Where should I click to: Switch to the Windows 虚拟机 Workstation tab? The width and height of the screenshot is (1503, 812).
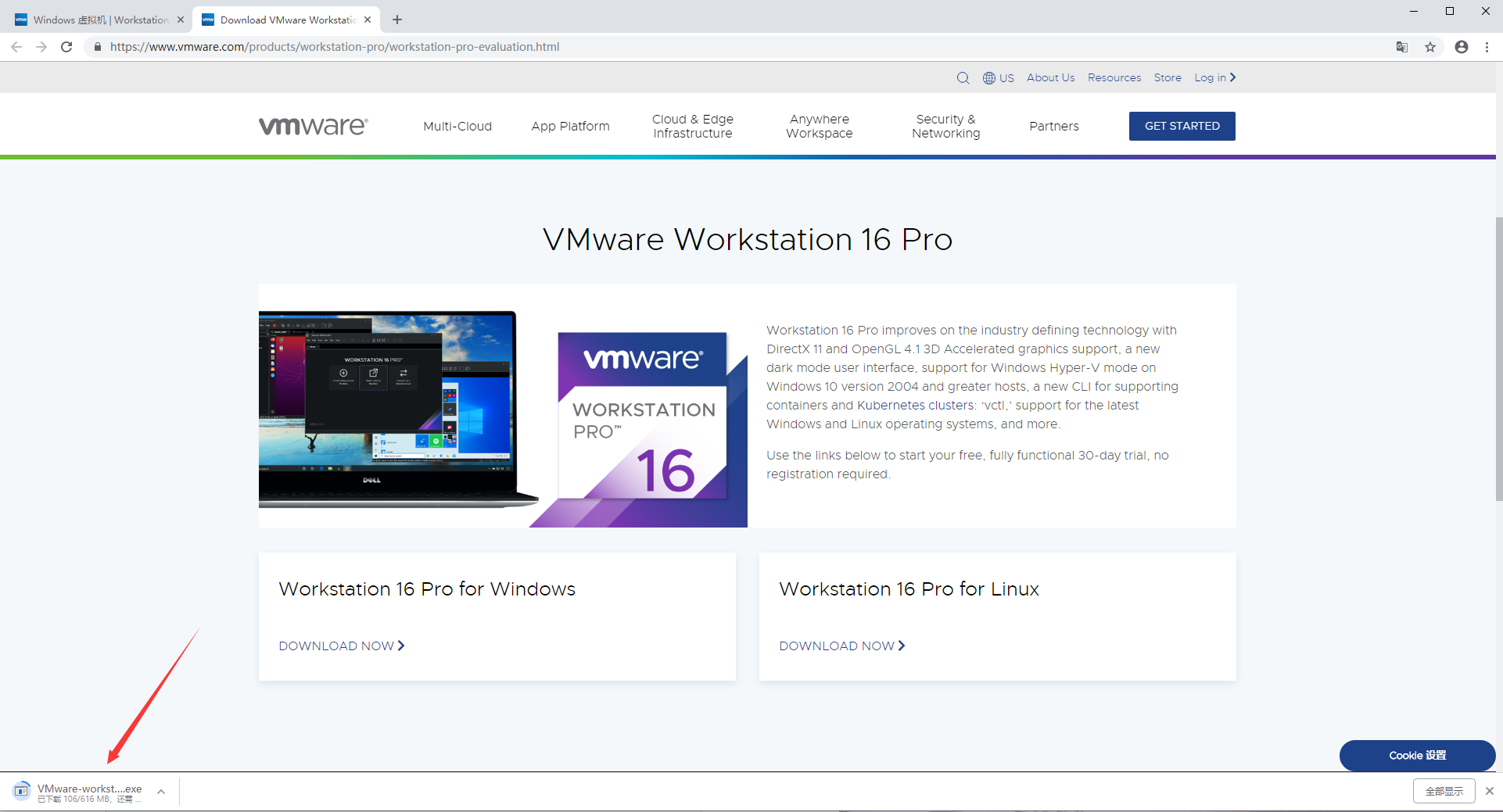(100, 20)
